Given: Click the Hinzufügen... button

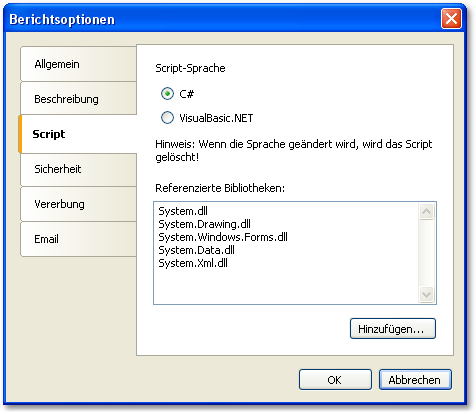Looking at the screenshot, I should [393, 329].
